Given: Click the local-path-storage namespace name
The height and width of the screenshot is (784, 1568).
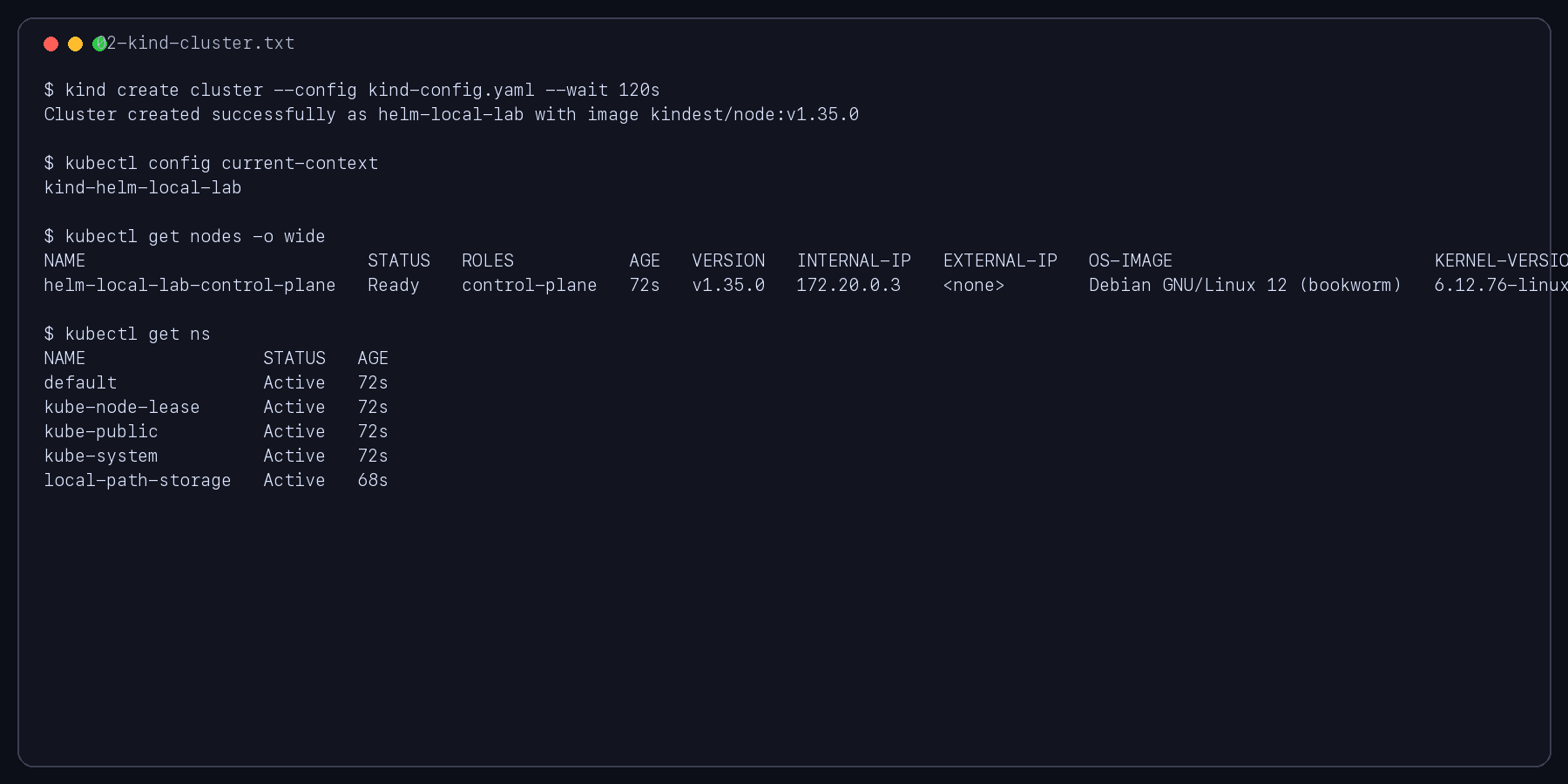Looking at the screenshot, I should (138, 481).
